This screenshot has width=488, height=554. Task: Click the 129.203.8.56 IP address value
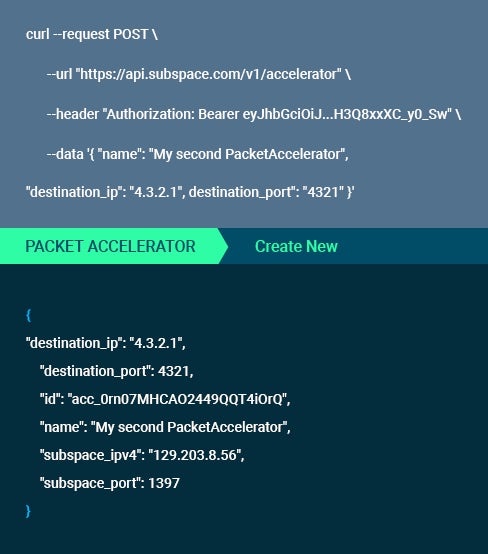(x=195, y=455)
